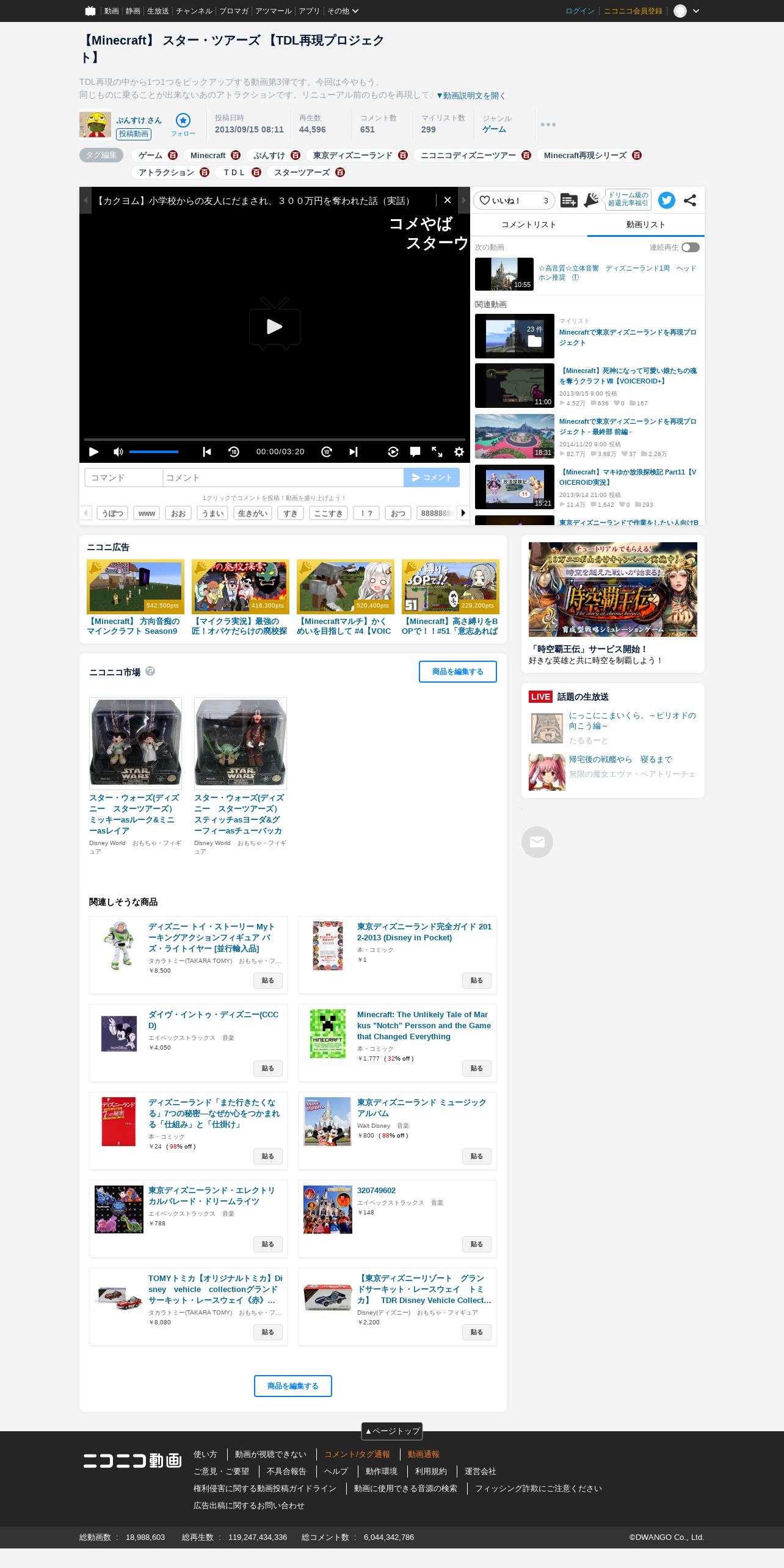784x1568 pixels.
Task: Go to top with ページトップ button
Action: click(392, 1431)
